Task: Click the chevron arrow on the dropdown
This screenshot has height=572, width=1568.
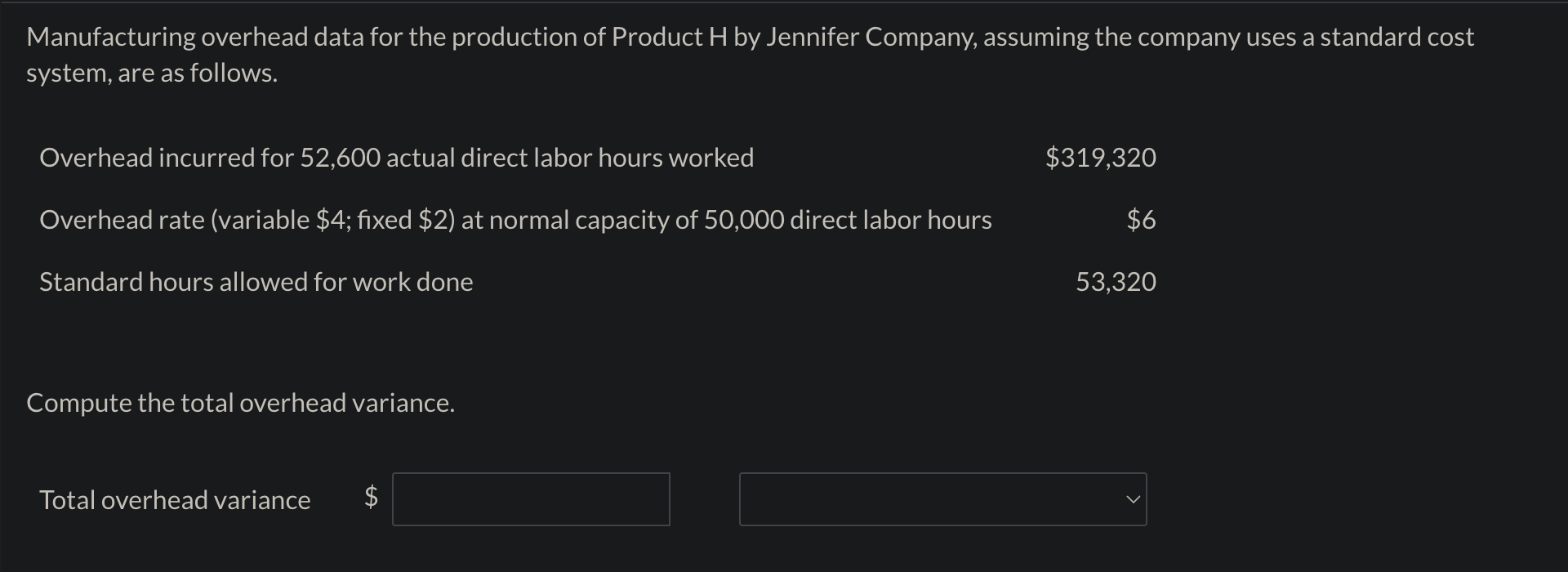Action: (x=1132, y=499)
